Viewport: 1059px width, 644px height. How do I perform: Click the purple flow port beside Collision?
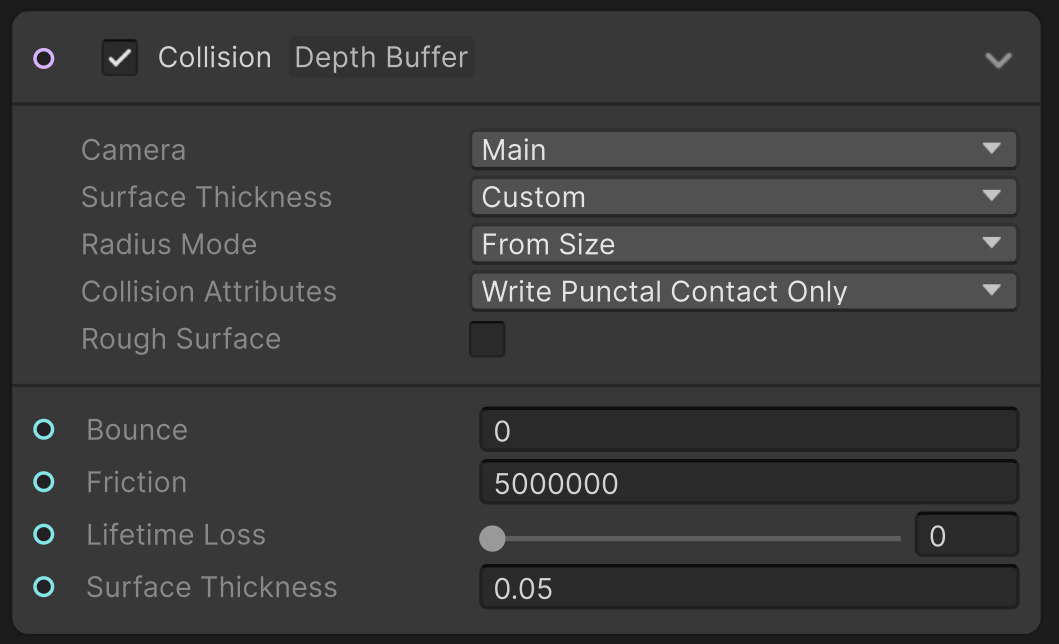coord(44,59)
